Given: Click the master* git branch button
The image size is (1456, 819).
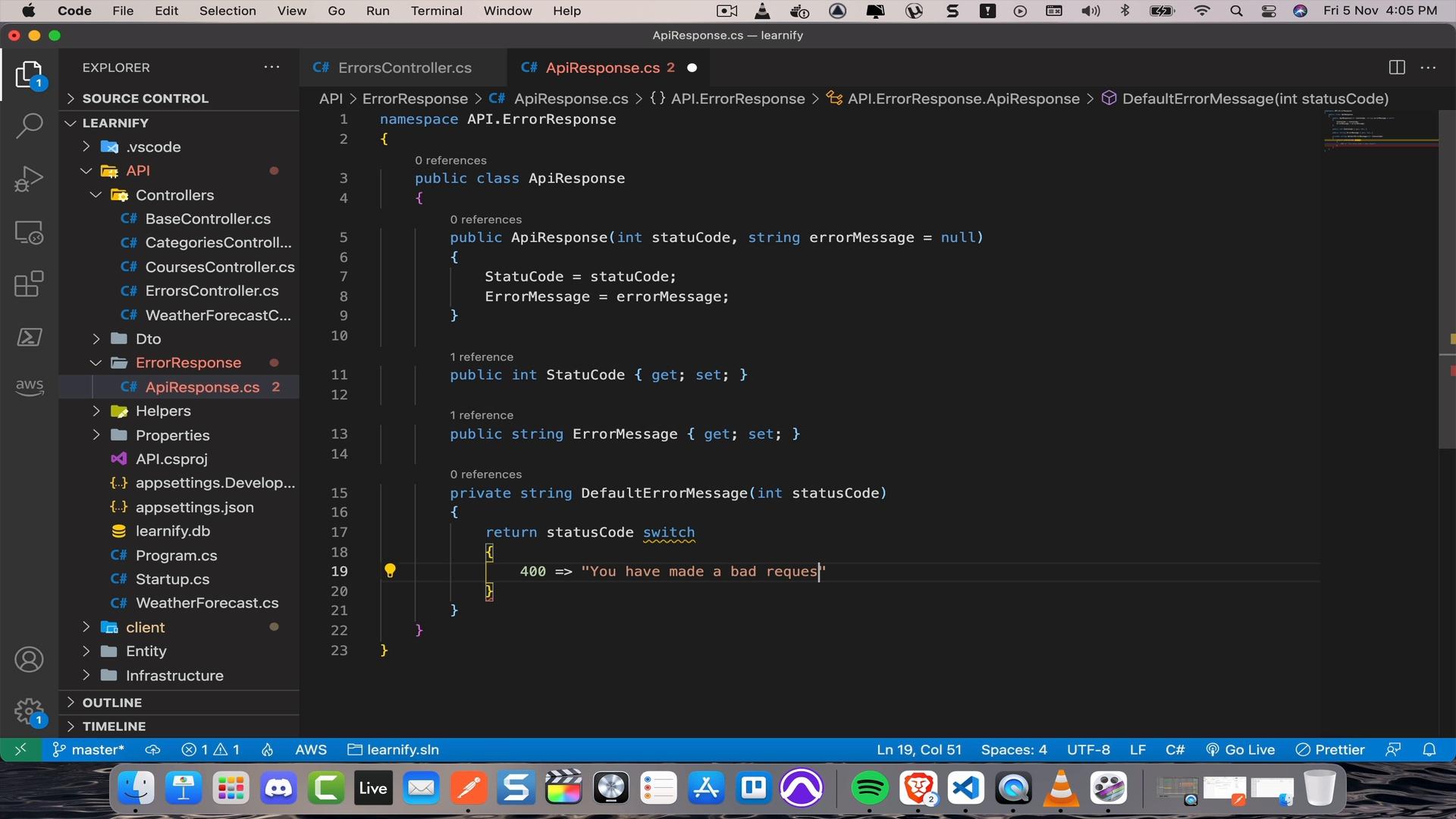Looking at the screenshot, I should (88, 749).
